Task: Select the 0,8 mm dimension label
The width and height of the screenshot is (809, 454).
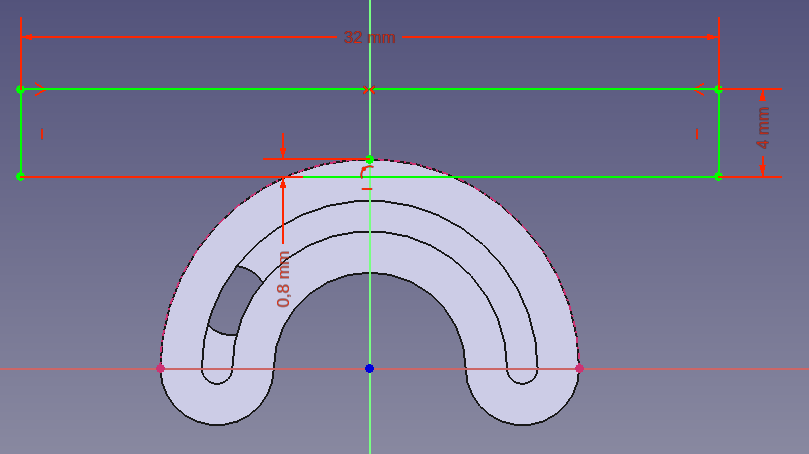Action: (x=283, y=279)
